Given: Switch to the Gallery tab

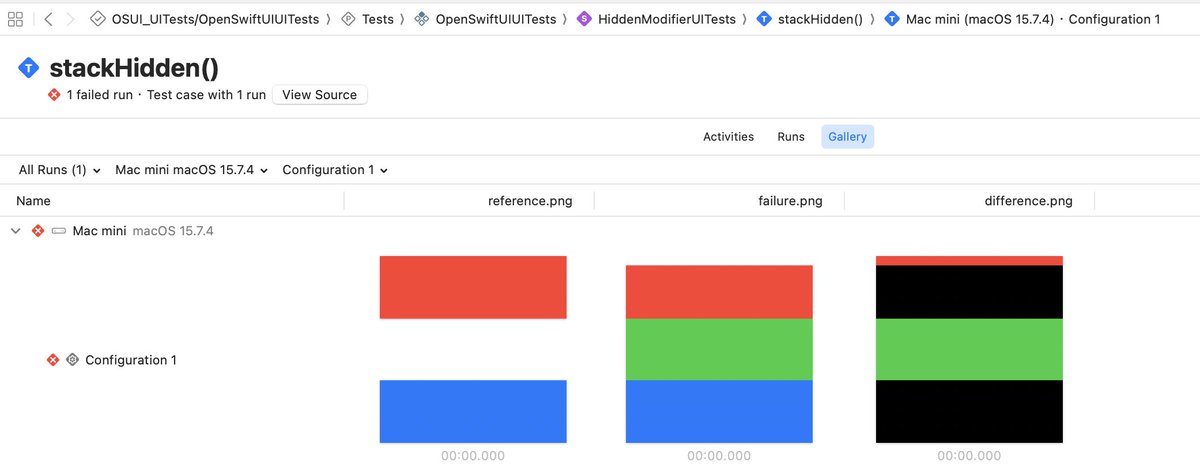Looking at the screenshot, I should coord(848,137).
